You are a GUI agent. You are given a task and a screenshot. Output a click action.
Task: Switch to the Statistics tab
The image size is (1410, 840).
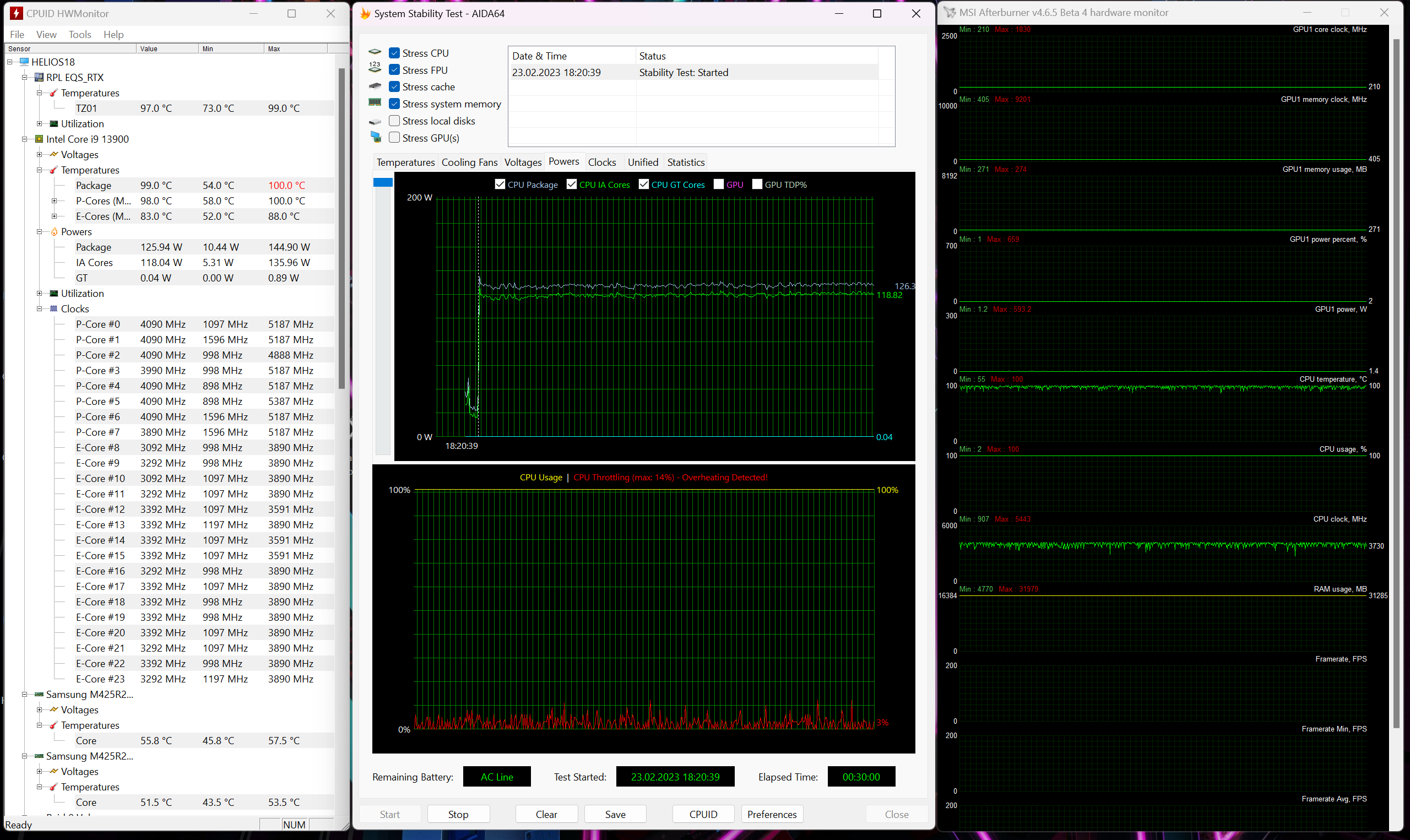click(685, 162)
